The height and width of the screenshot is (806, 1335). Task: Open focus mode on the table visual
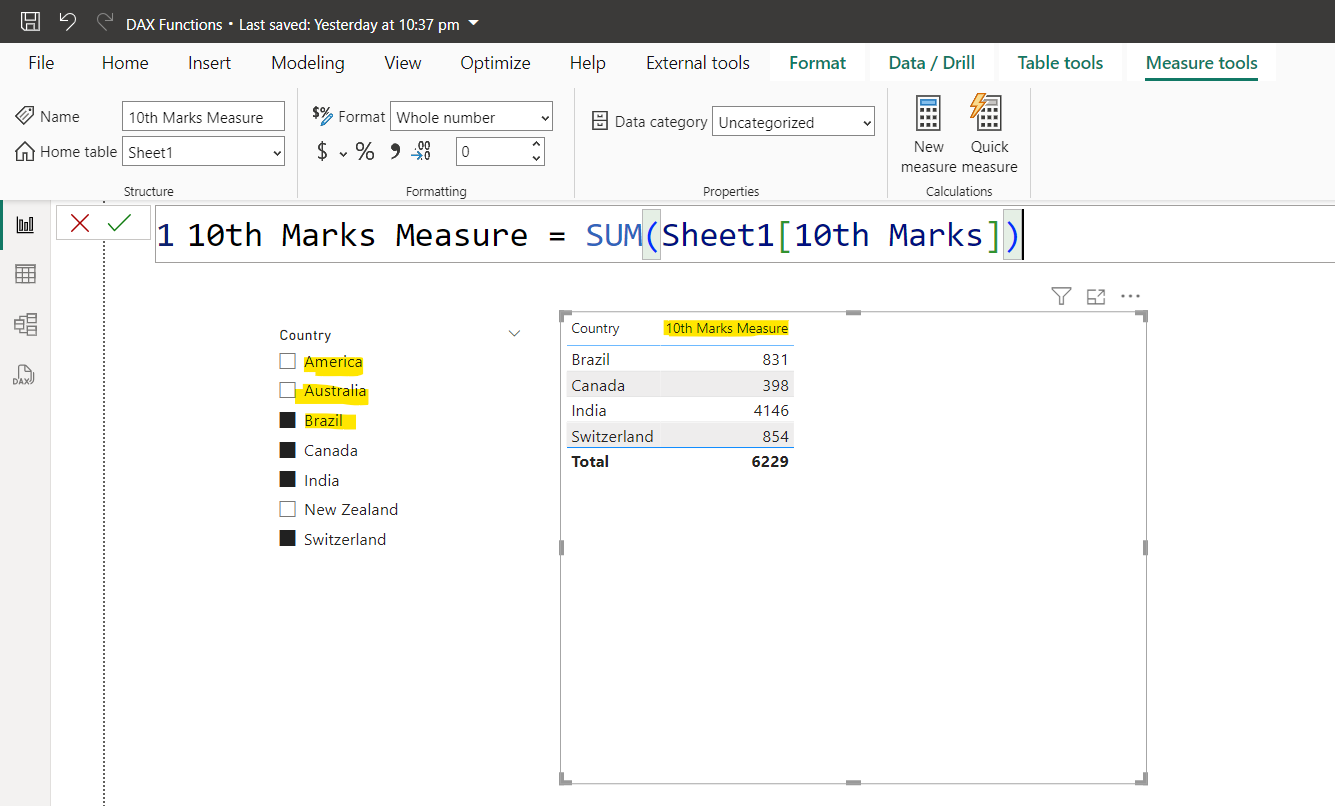click(1095, 296)
